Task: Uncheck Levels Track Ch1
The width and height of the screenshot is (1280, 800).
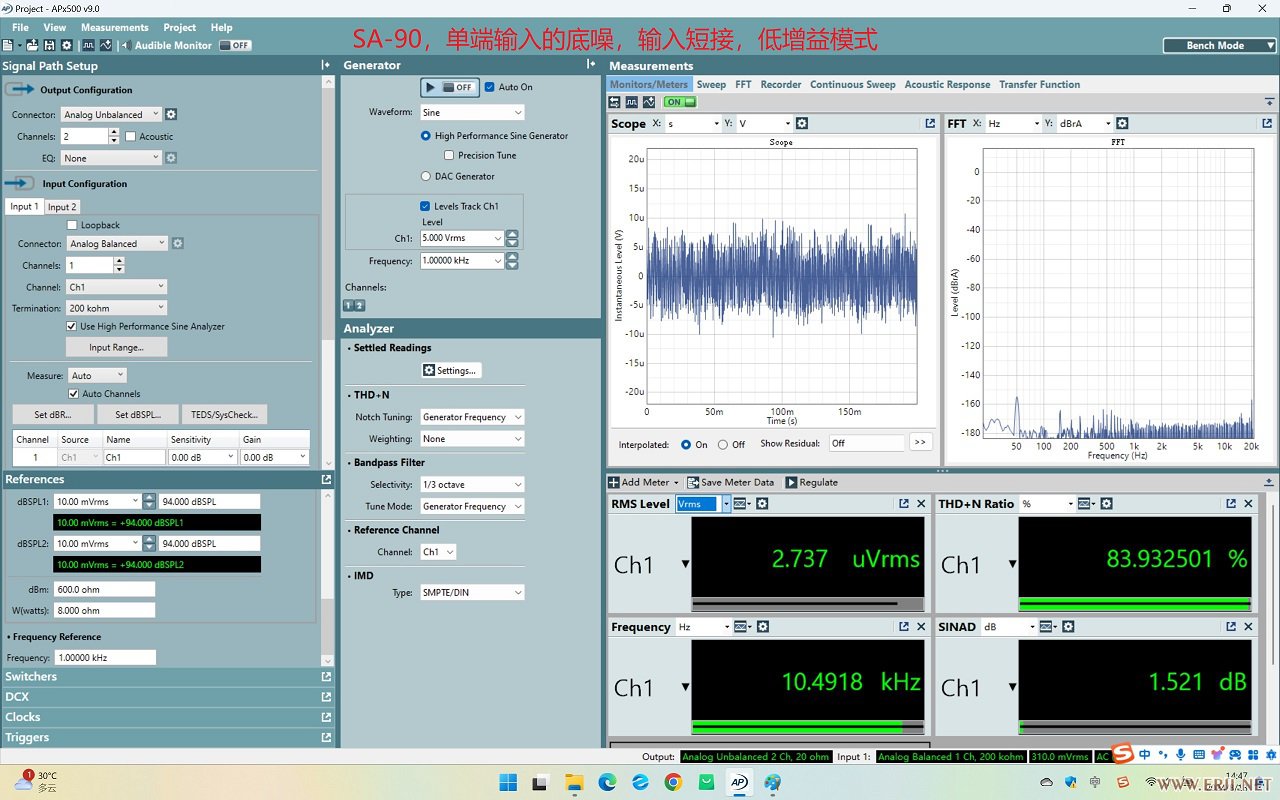Action: (425, 206)
